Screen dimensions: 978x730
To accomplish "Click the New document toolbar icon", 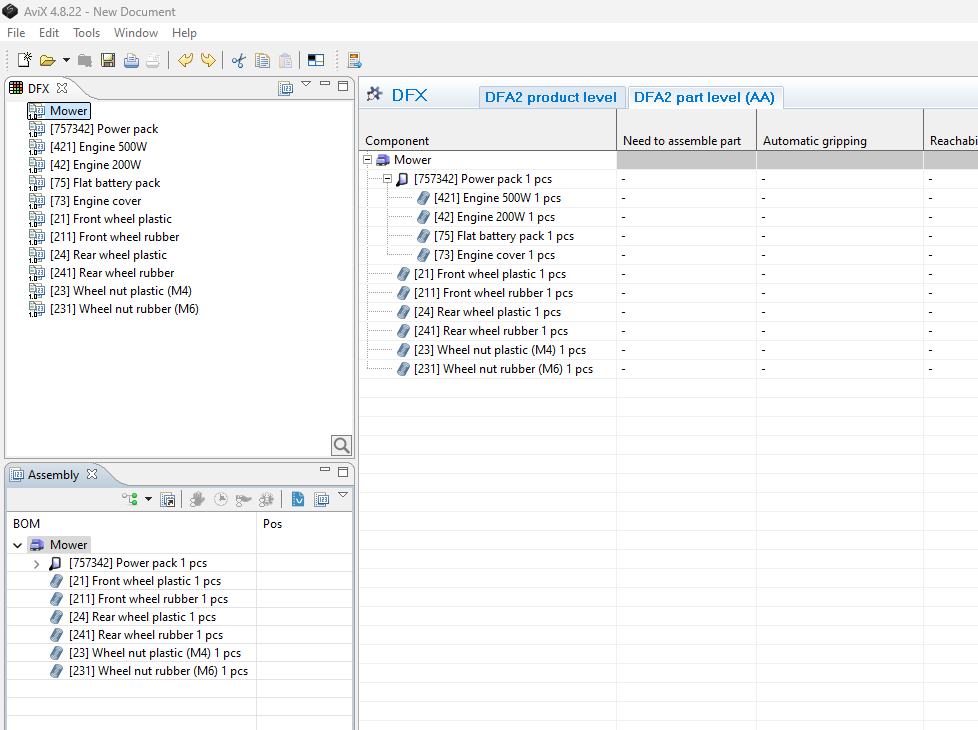I will click(24, 60).
